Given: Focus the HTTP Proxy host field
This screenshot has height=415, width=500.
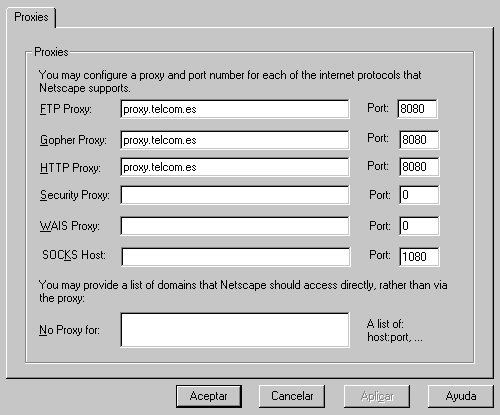Looking at the screenshot, I should coord(235,167).
